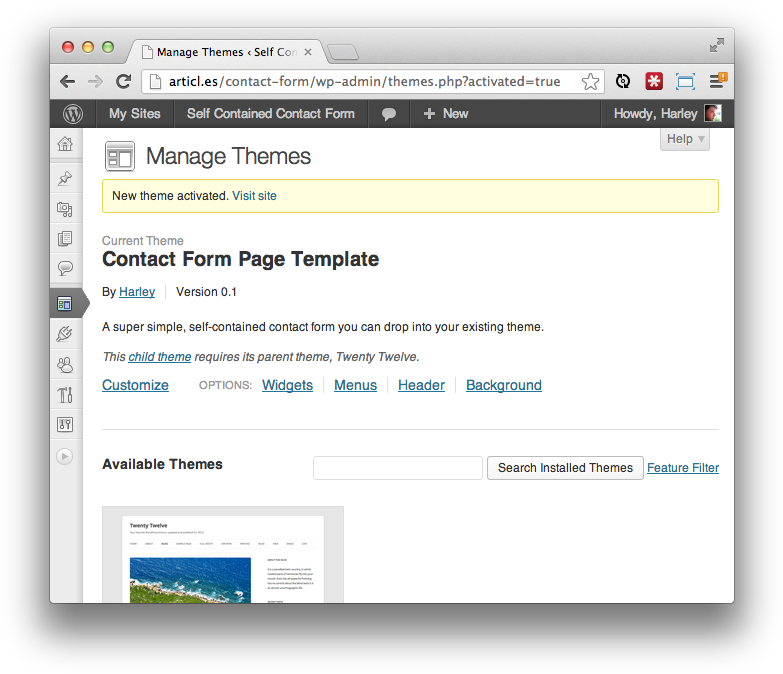Focus the theme search text field
Screen dimensions: 783x674
point(397,468)
